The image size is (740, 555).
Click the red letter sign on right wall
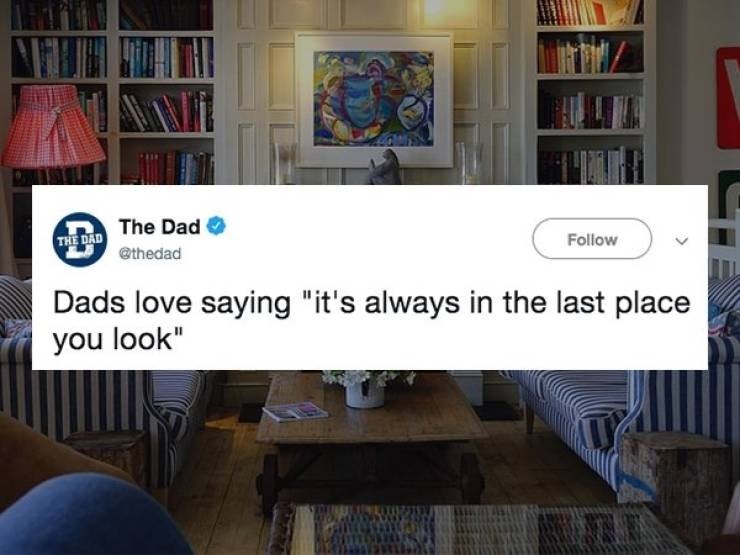click(x=728, y=98)
